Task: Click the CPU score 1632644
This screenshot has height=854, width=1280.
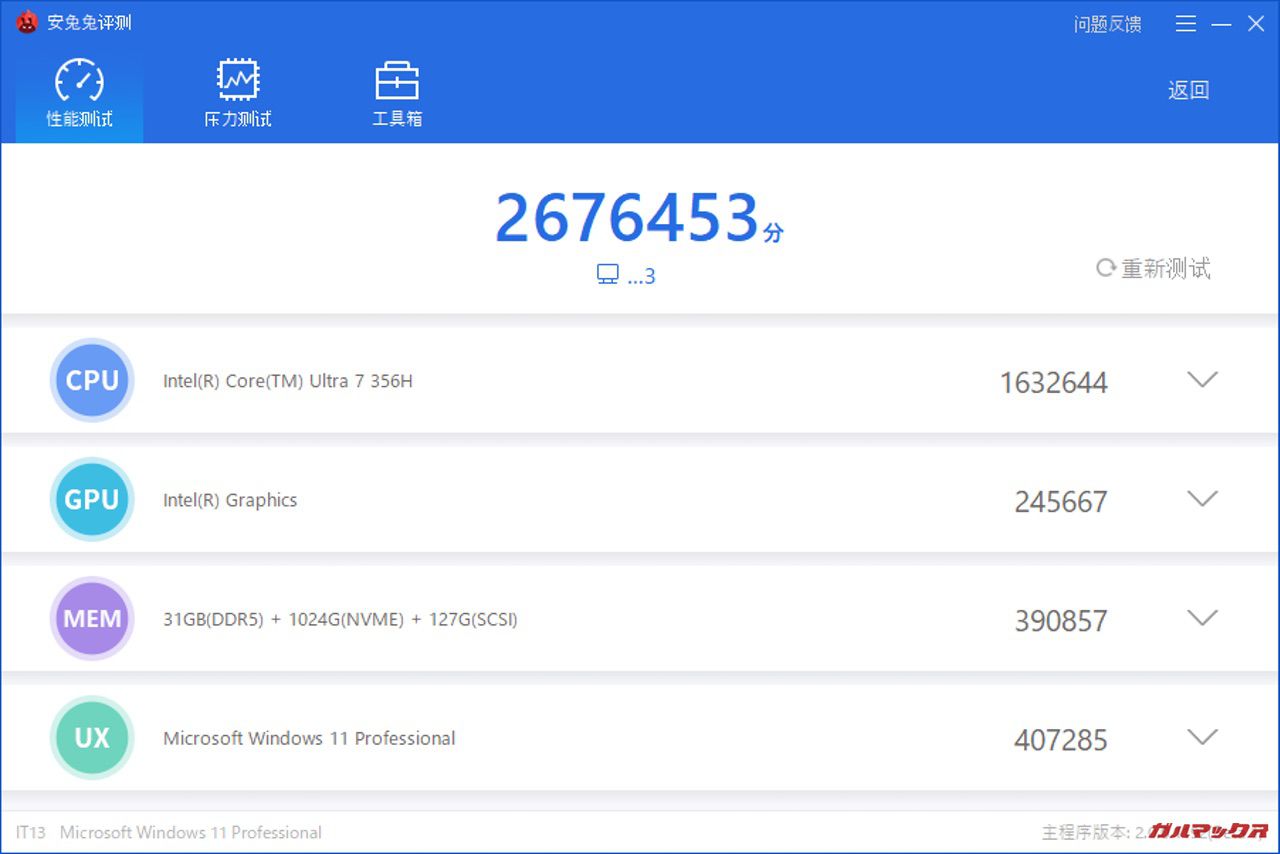Action: coord(1054,383)
